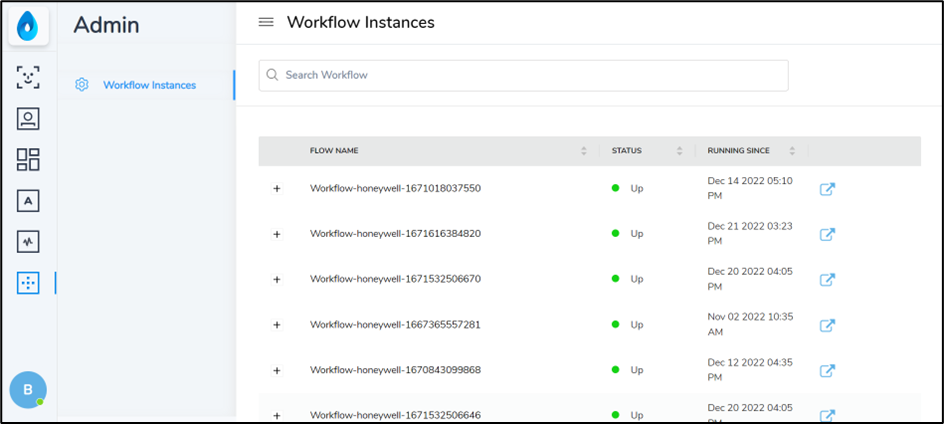Click the Dec 12 2022 04:35 PM date

pyautogui.click(x=750, y=369)
